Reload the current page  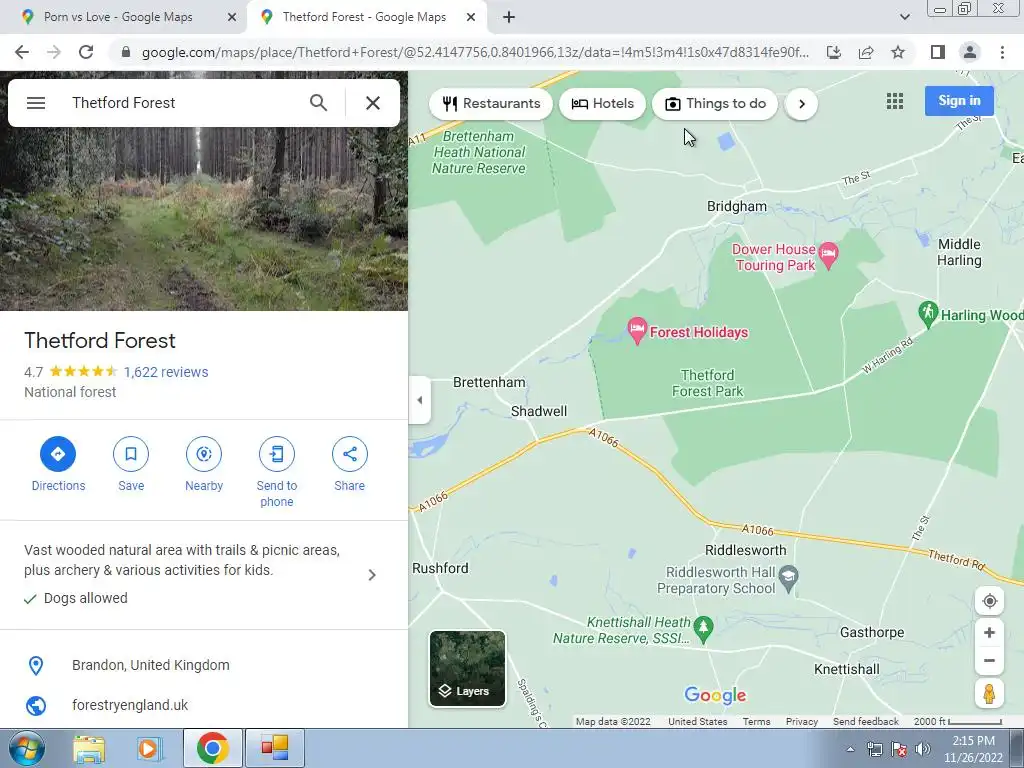[x=86, y=52]
